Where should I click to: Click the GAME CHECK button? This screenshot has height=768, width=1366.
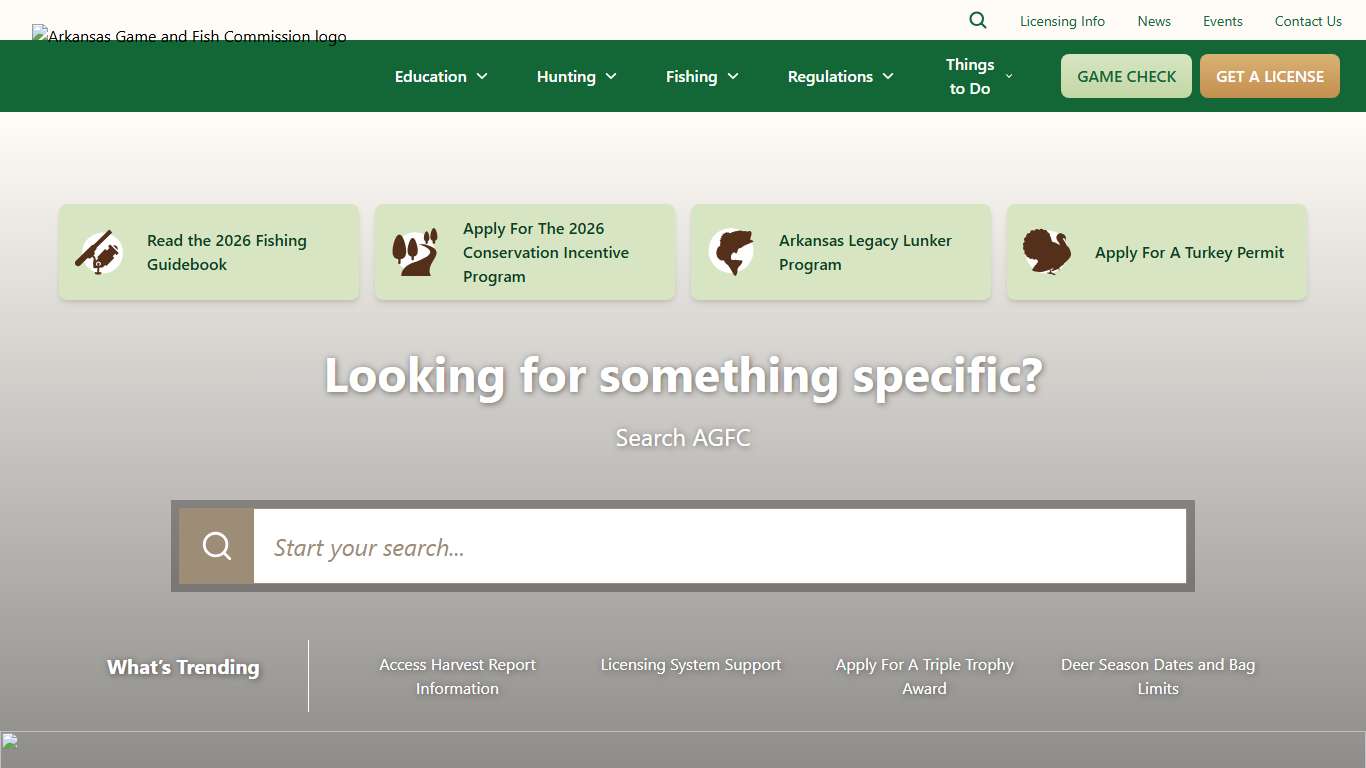point(1126,76)
